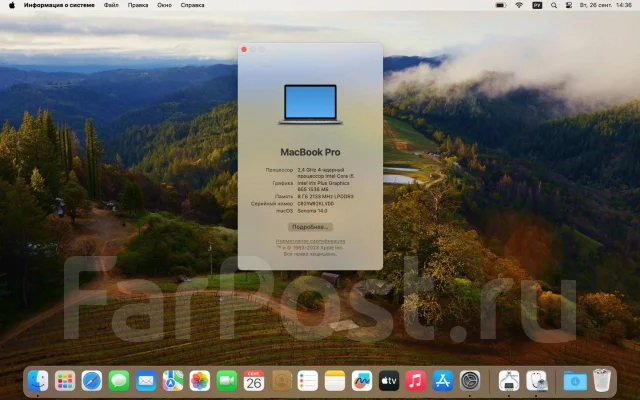Open Apple TV from the dock
The image size is (640, 400).
tap(389, 381)
